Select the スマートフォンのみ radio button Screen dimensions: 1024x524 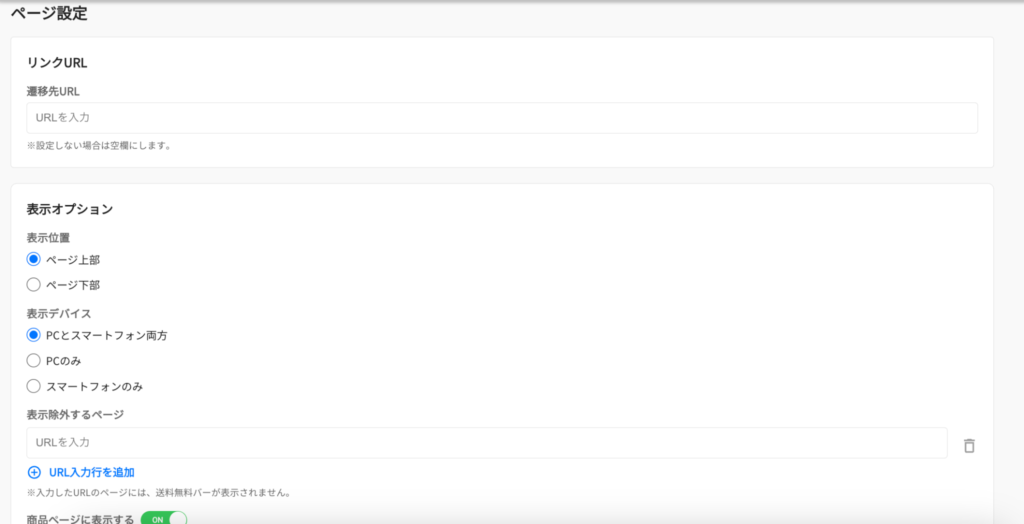coord(34,386)
